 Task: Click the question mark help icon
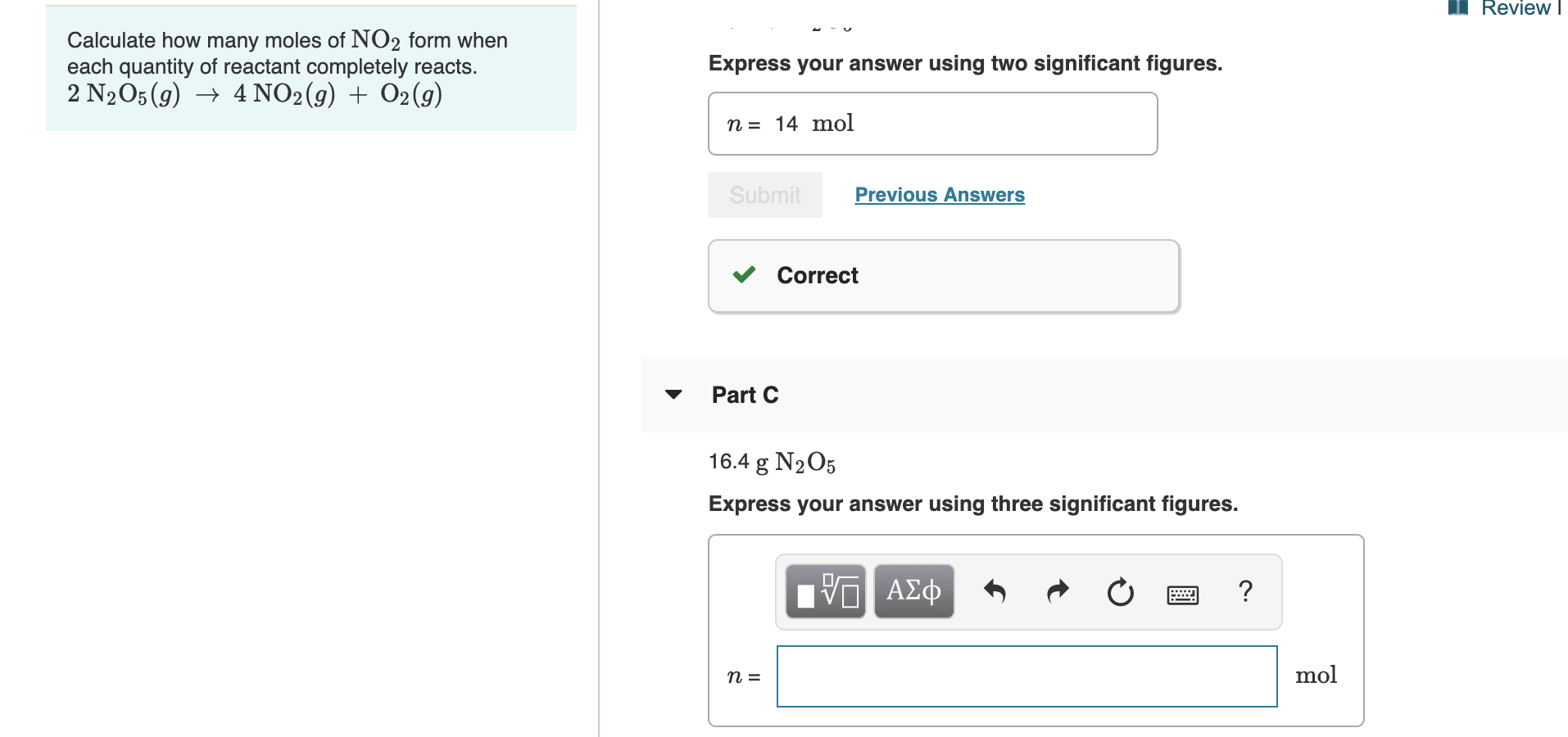point(1244,591)
